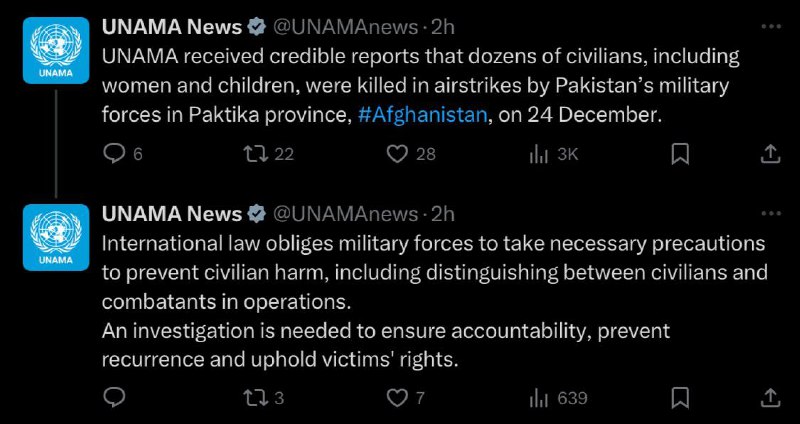Viewport: 800px width, 424px height.
Task: Click @UNAMAnews handle on second tweet
Action: click(346, 214)
